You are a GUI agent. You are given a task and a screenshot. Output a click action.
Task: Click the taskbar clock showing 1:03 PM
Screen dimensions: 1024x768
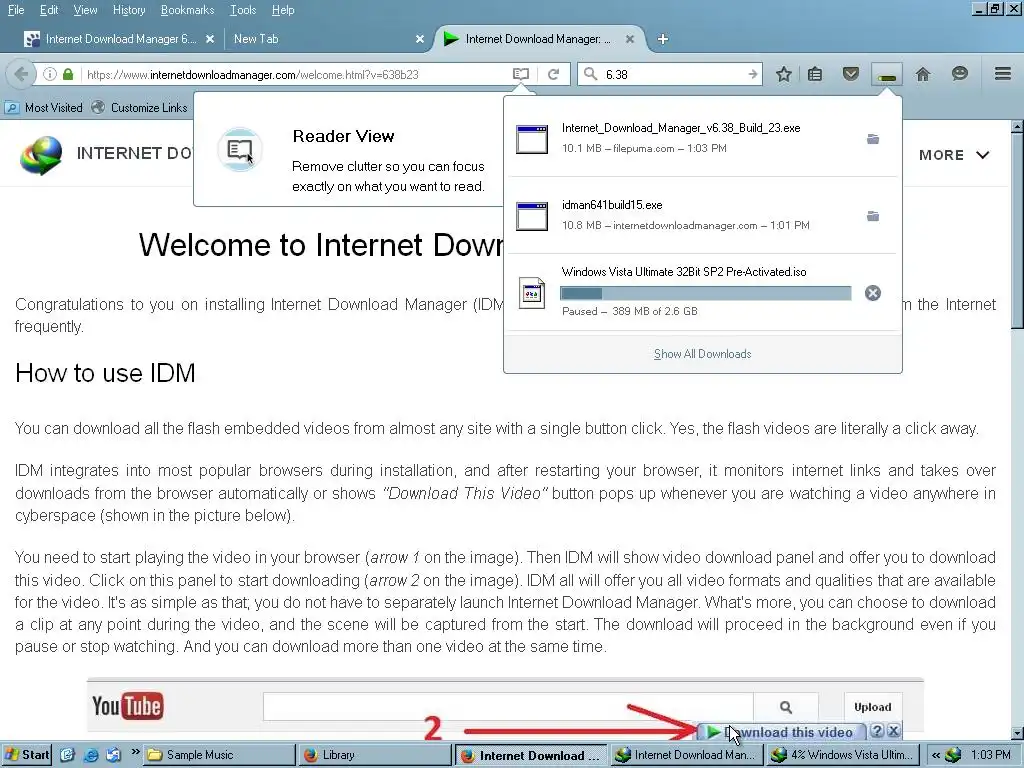click(x=990, y=755)
